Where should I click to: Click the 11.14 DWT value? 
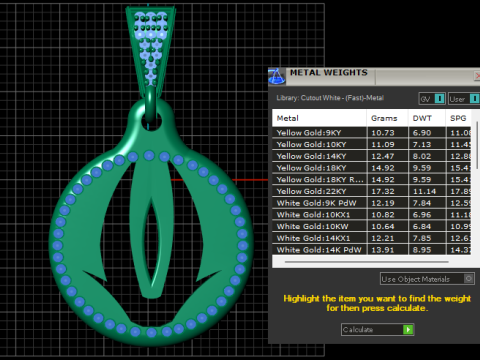click(424, 191)
